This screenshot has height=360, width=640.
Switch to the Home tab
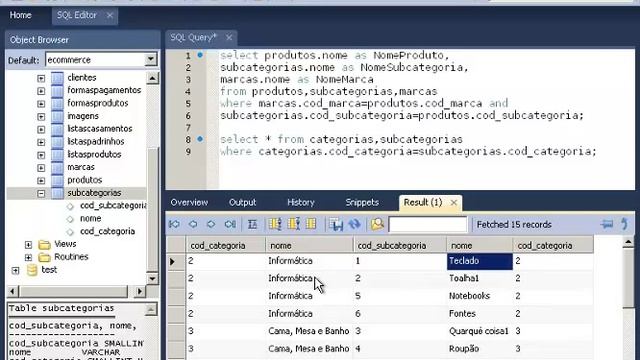(x=21, y=15)
